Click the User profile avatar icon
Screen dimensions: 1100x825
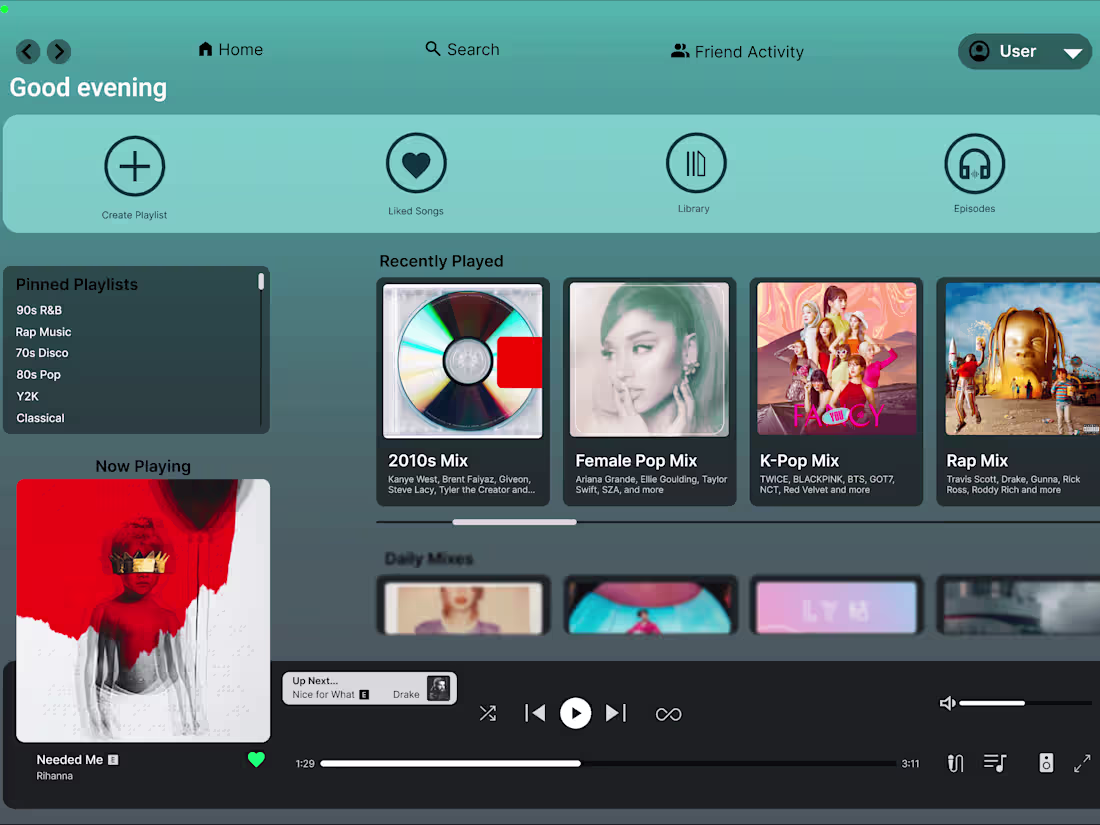pyautogui.click(x=979, y=51)
